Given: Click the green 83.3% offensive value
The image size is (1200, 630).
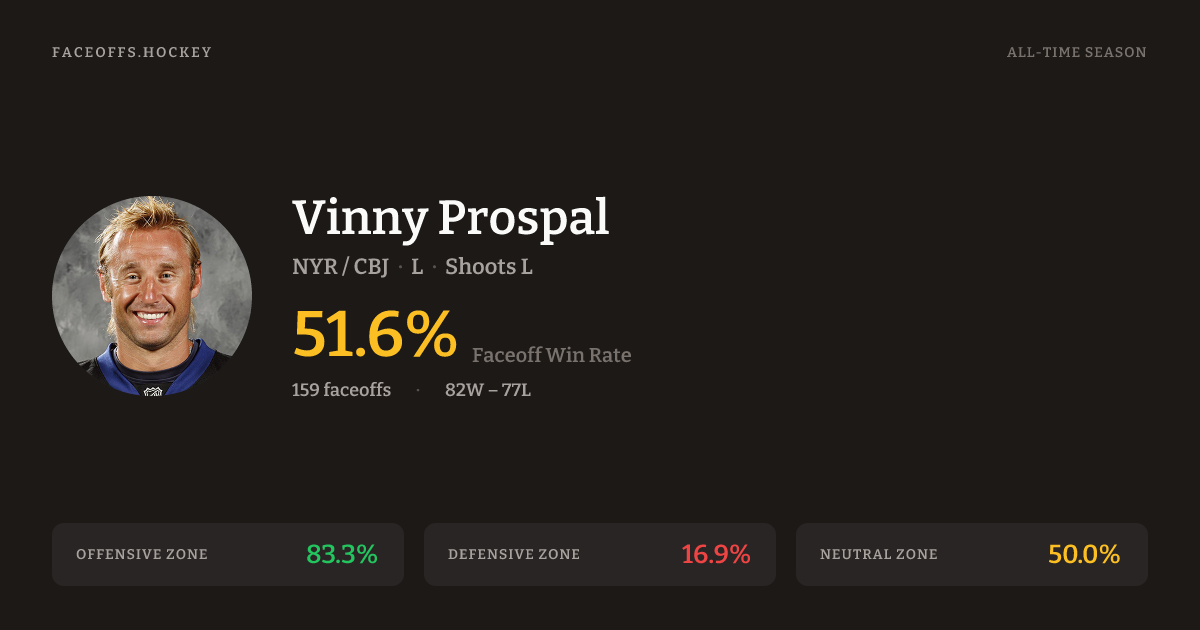Looking at the screenshot, I should [x=341, y=554].
